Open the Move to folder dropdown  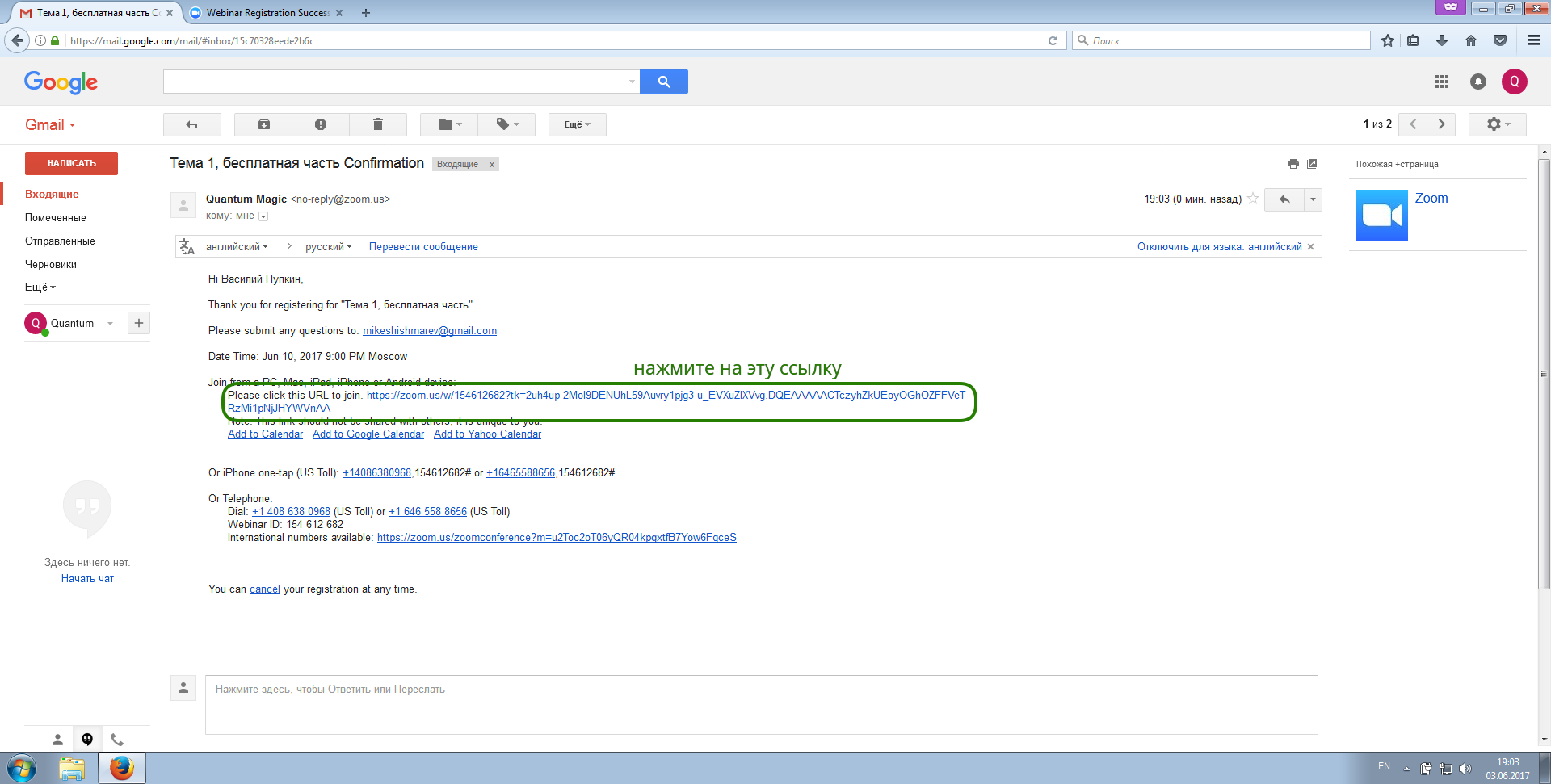(450, 124)
